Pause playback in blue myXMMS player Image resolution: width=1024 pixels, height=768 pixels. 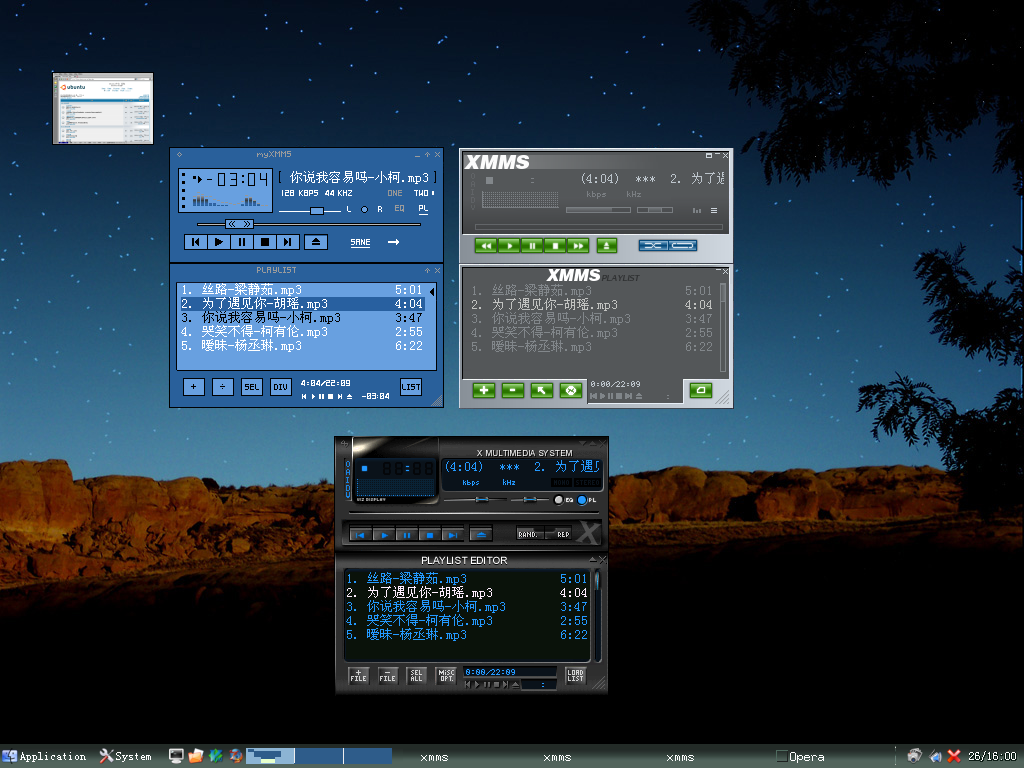(242, 242)
